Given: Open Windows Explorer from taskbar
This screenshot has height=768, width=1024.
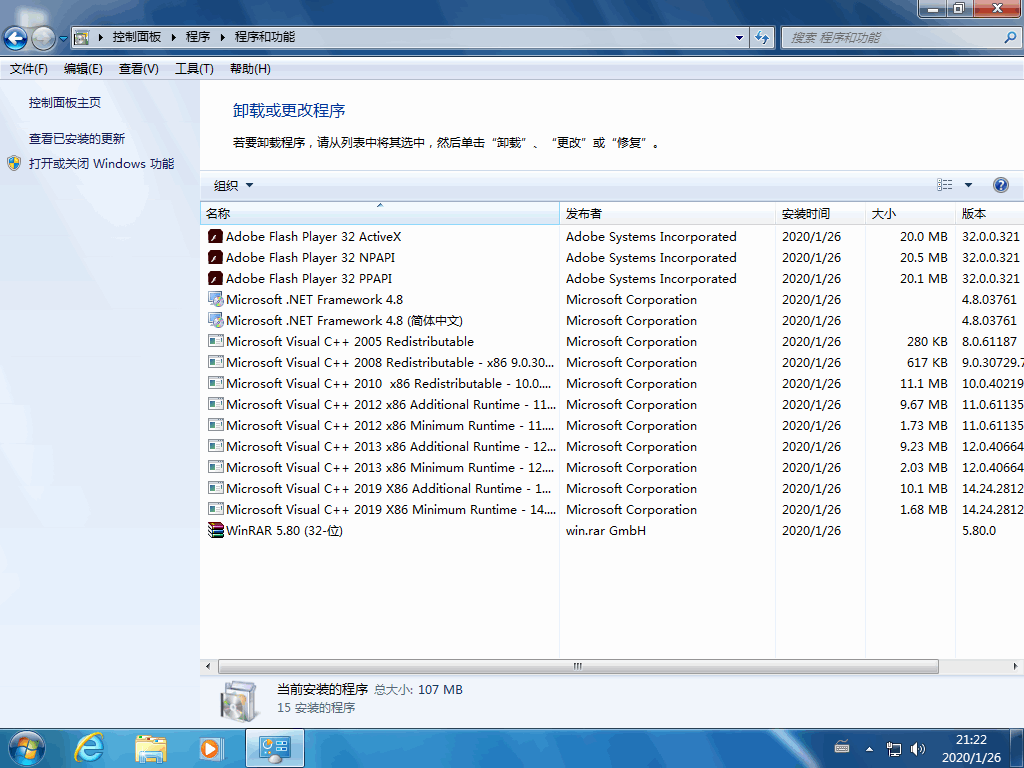Looking at the screenshot, I should [x=151, y=748].
